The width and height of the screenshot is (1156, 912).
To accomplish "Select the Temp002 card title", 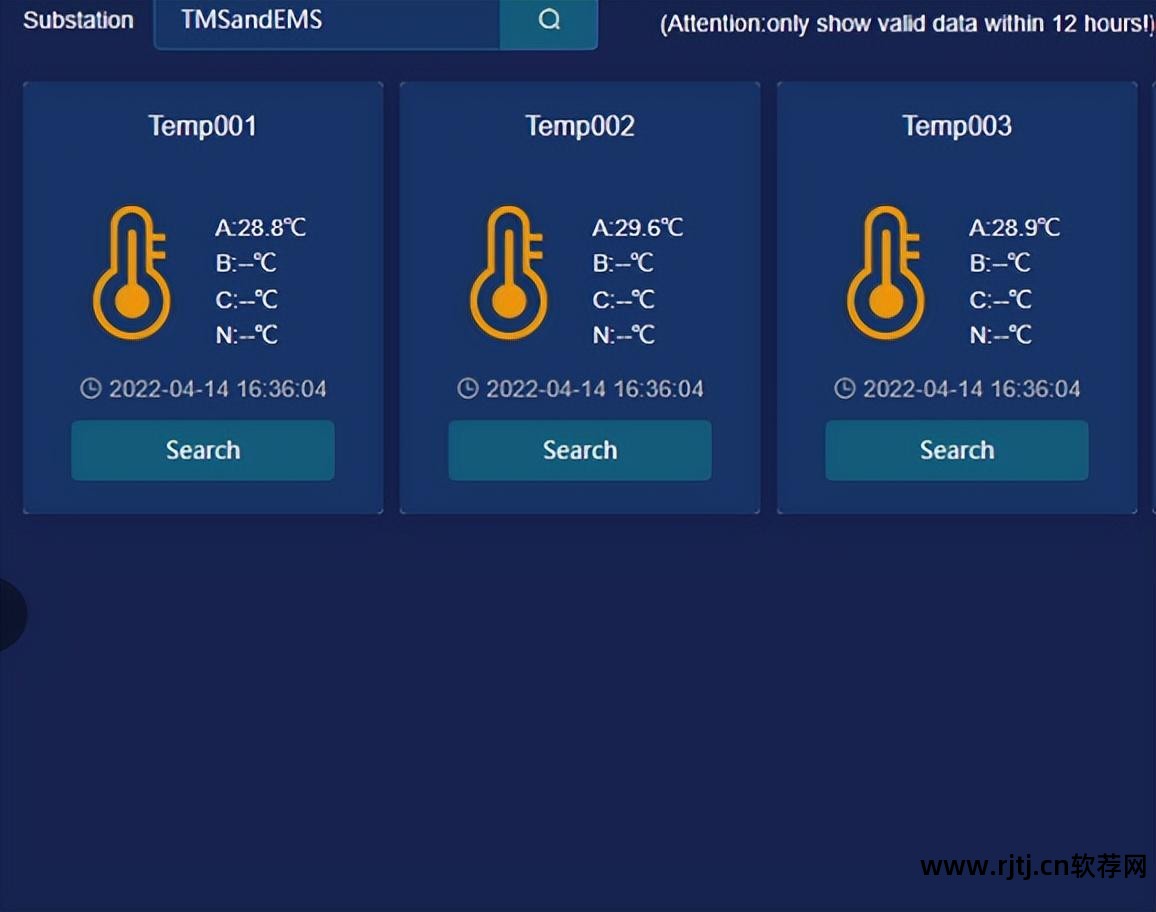I will tap(580, 126).
